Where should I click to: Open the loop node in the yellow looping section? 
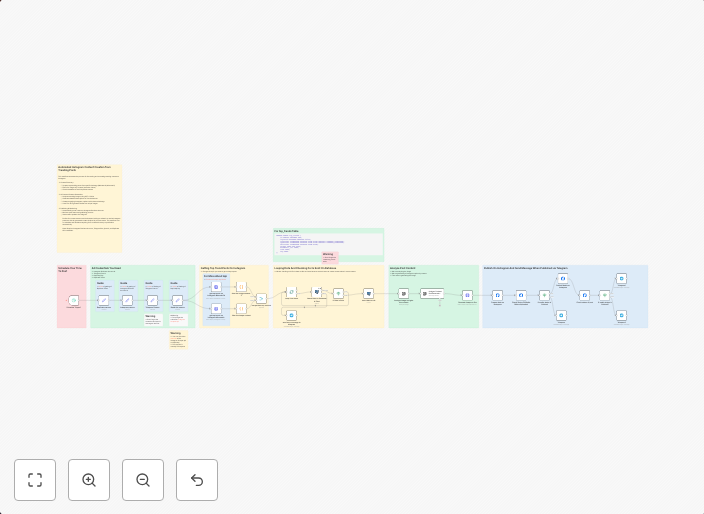[x=292, y=293]
